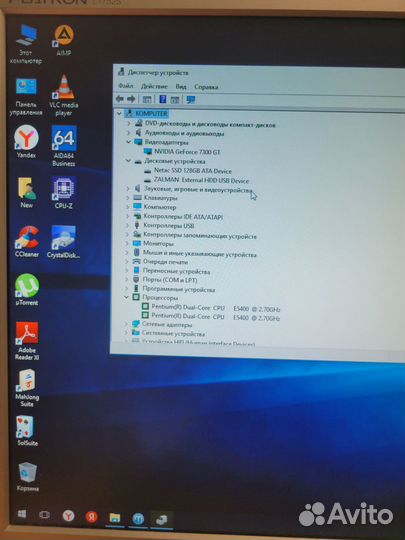Viewport: 405px width, 540px height.
Task: Select Порты (COM и LPT) item
Action: pyautogui.click(x=170, y=280)
